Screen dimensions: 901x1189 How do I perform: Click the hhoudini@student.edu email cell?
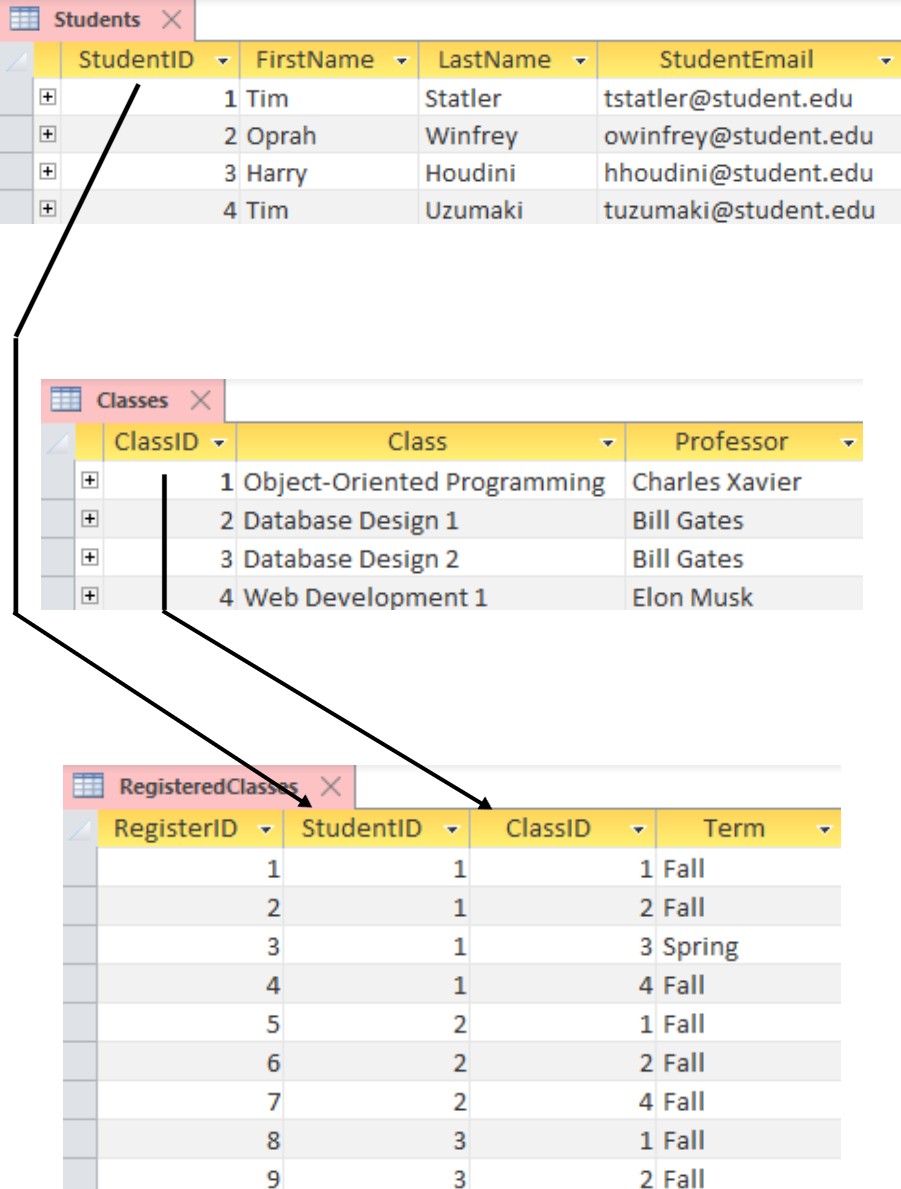738,173
